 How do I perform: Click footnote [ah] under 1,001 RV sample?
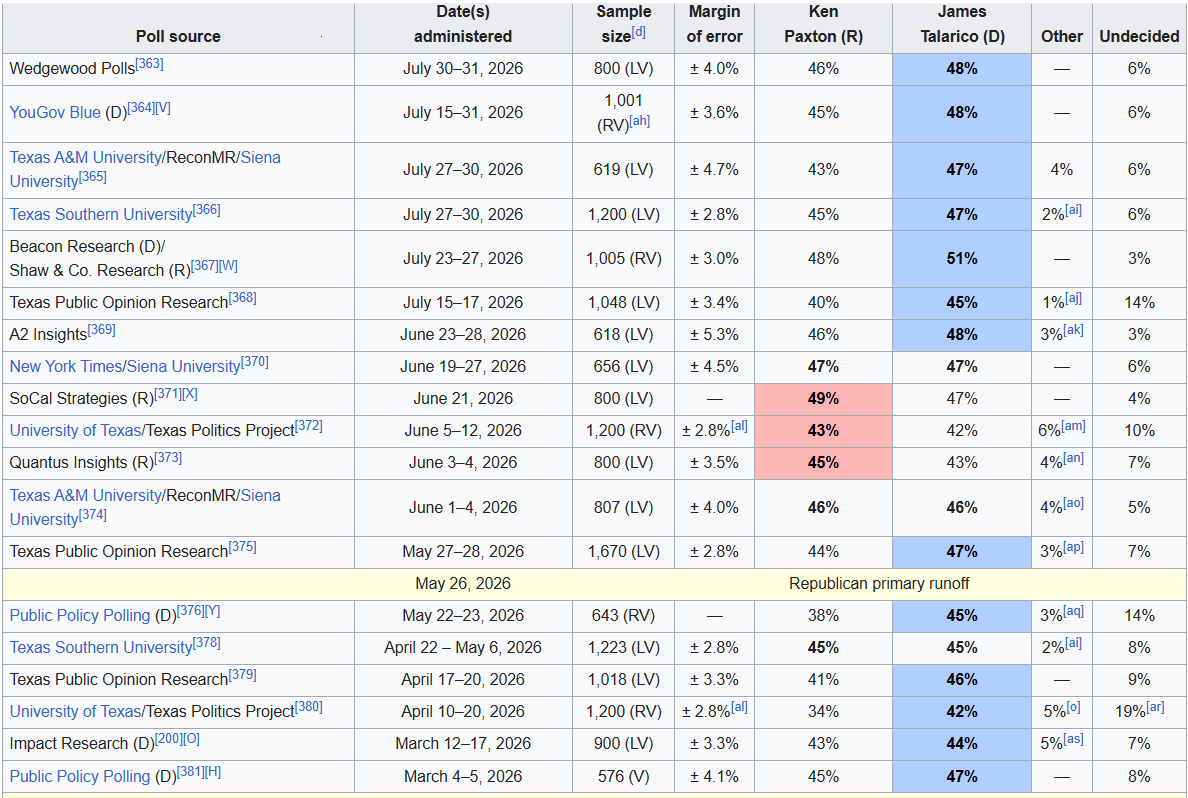(x=639, y=120)
